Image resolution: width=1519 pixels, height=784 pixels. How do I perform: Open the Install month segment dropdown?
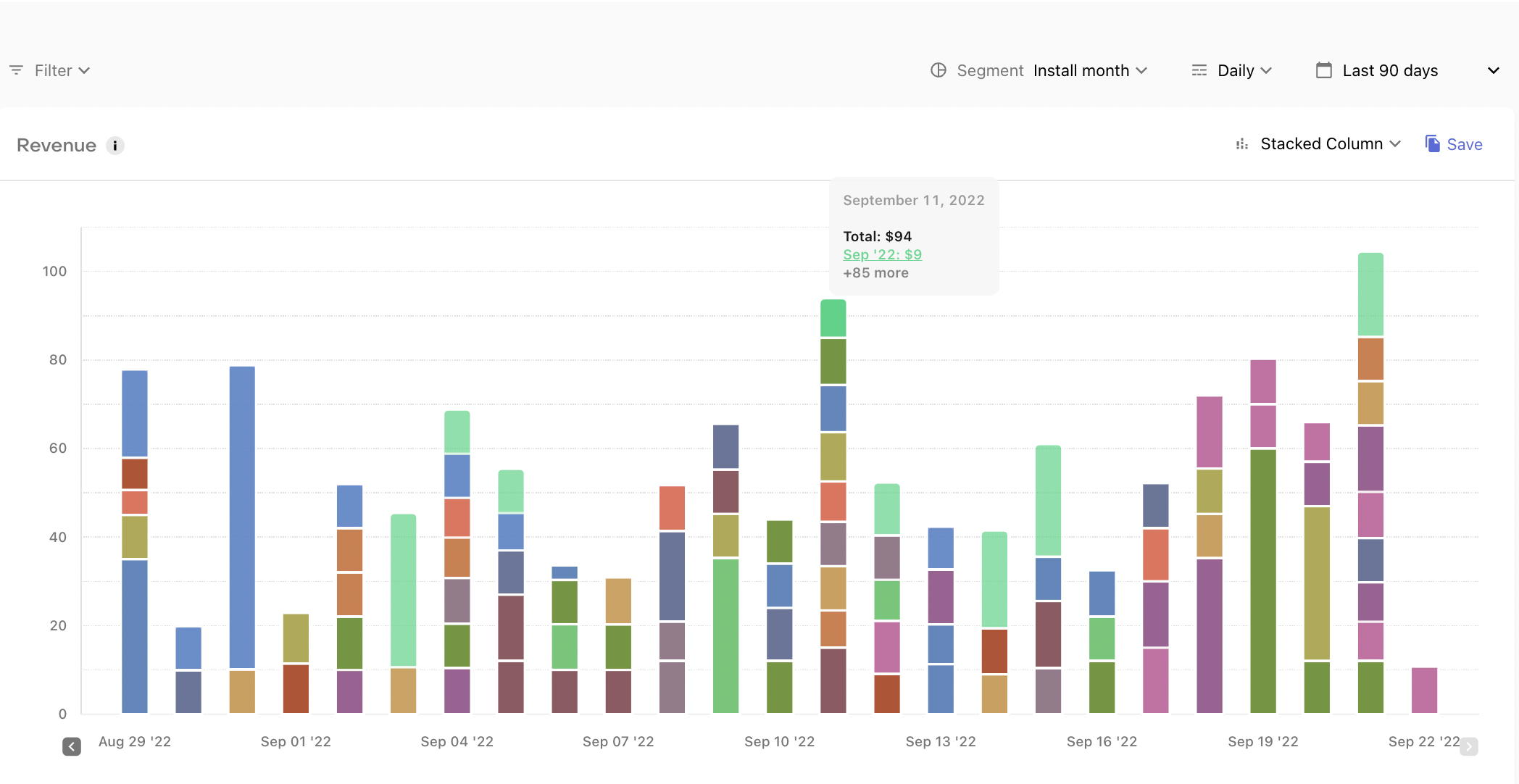pyautogui.click(x=1090, y=70)
